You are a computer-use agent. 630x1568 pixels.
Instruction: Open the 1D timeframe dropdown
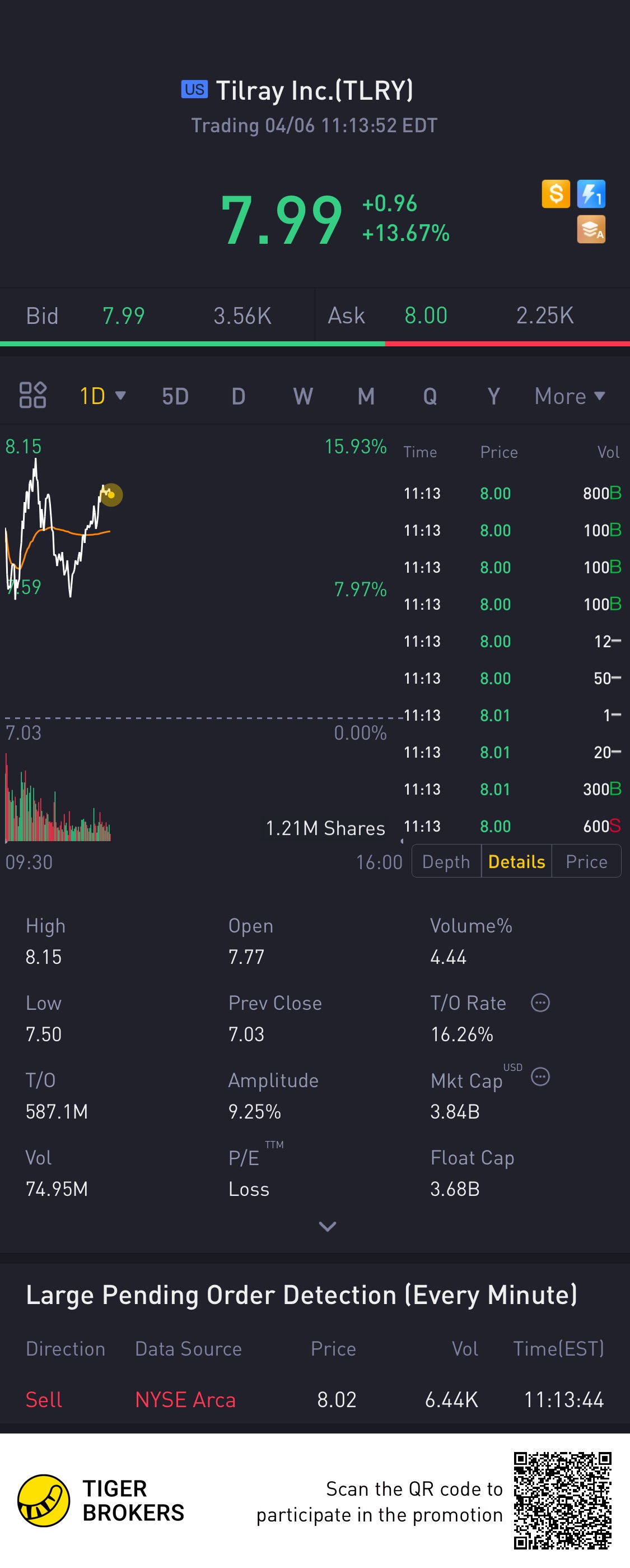coord(103,396)
